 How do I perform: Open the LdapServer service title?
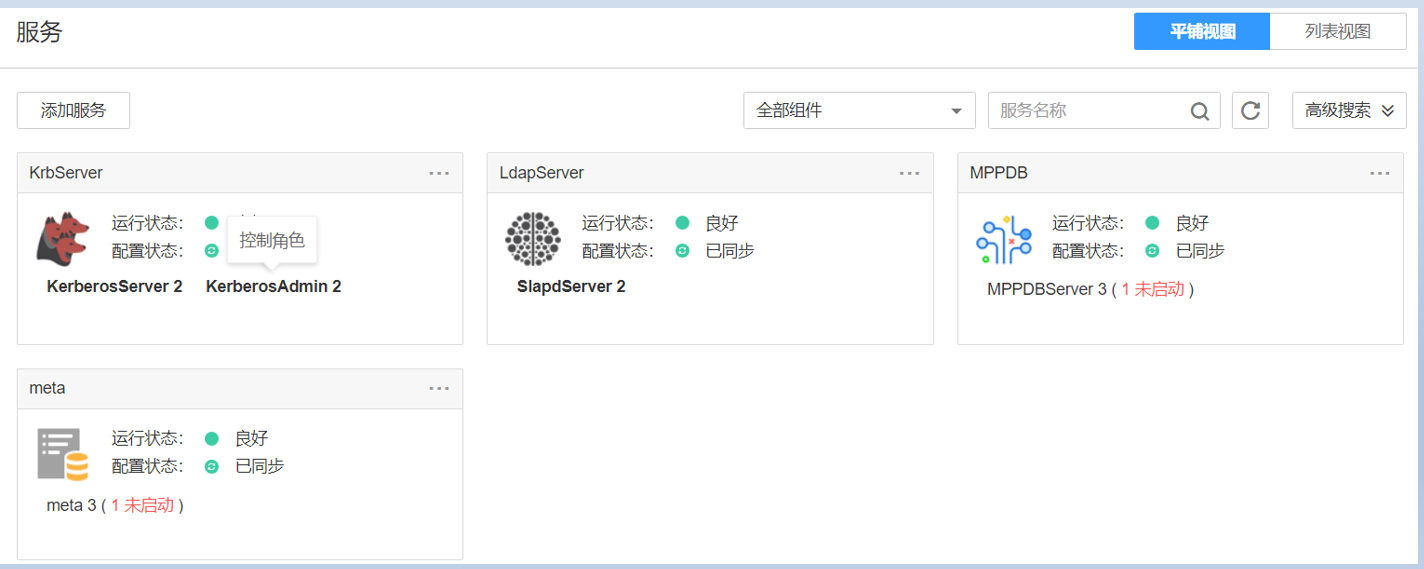pos(541,173)
